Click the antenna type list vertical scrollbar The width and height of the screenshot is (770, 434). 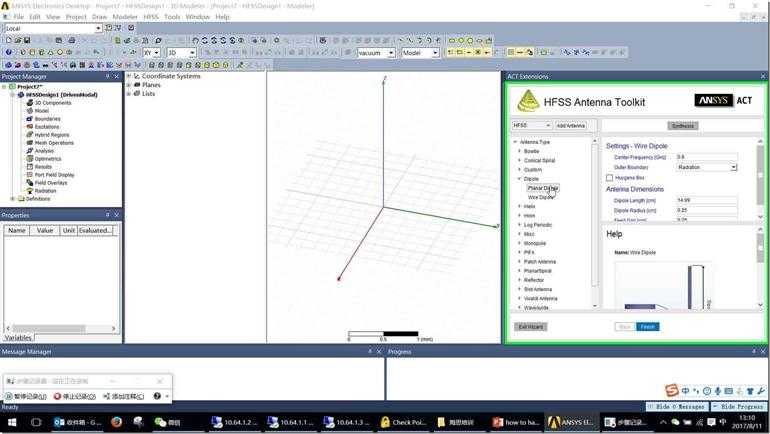click(x=595, y=214)
